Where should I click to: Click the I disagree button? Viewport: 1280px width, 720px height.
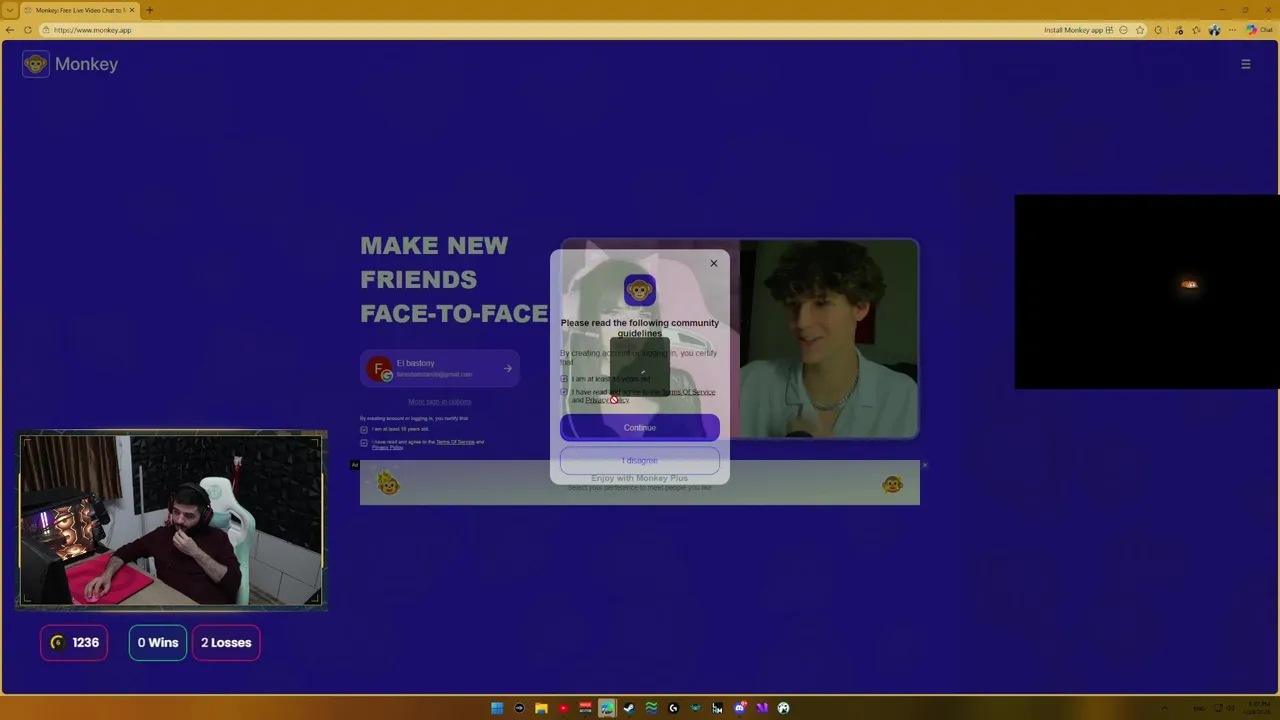640,461
